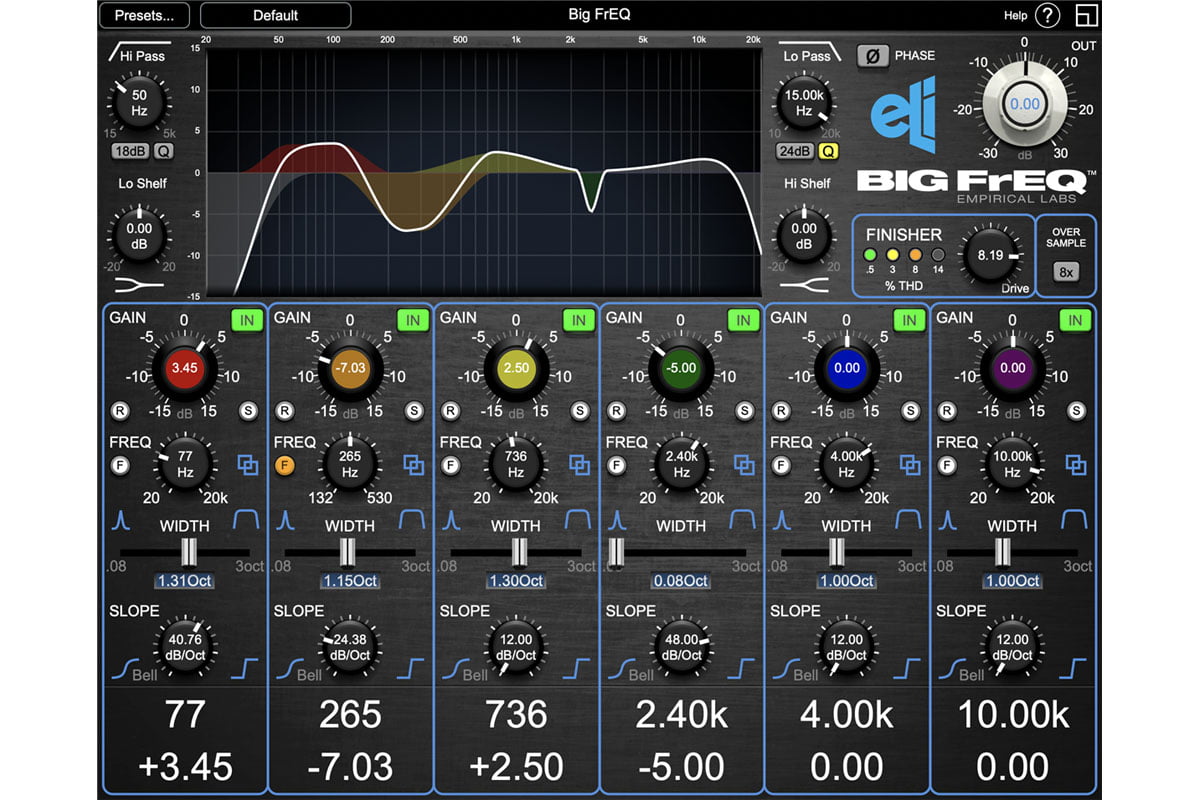Screen dimensions: 1200x800
Task: Click the R button on the 265 Hz band
Action: 286,410
